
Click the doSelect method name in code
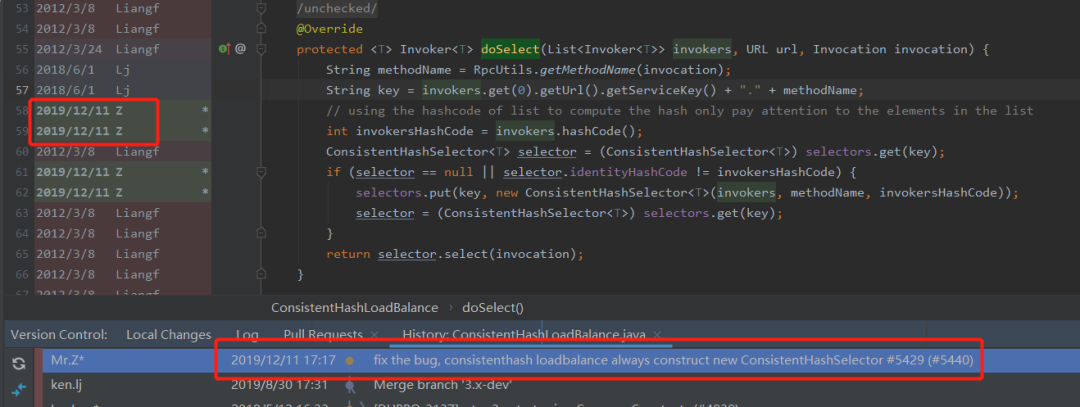tap(510, 49)
